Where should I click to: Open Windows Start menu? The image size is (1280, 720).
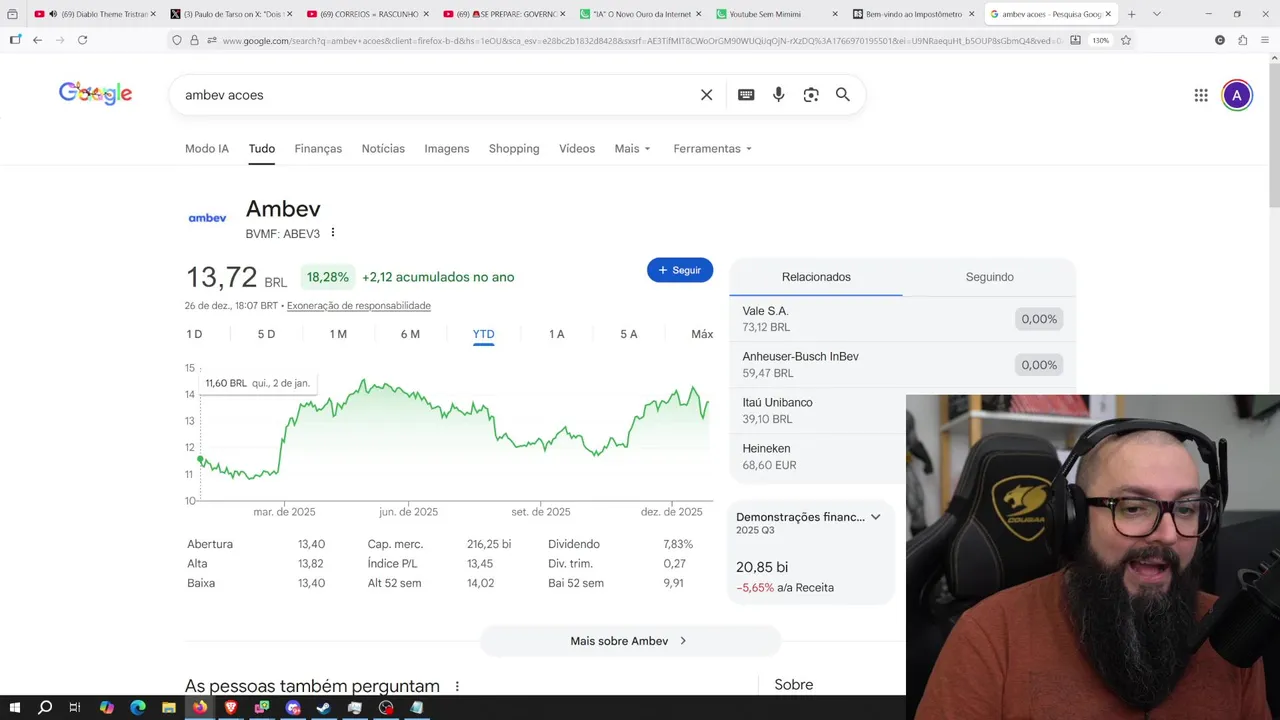tap(14, 707)
